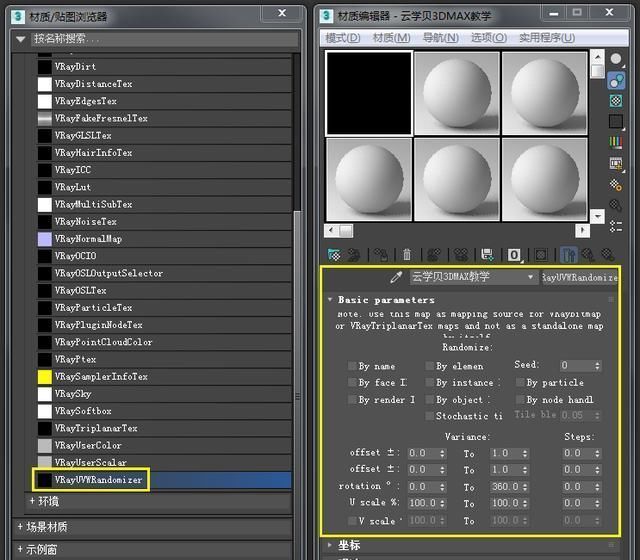Enable the Stochastic tiling checkbox
Screen dimensions: 640x560
click(429, 416)
